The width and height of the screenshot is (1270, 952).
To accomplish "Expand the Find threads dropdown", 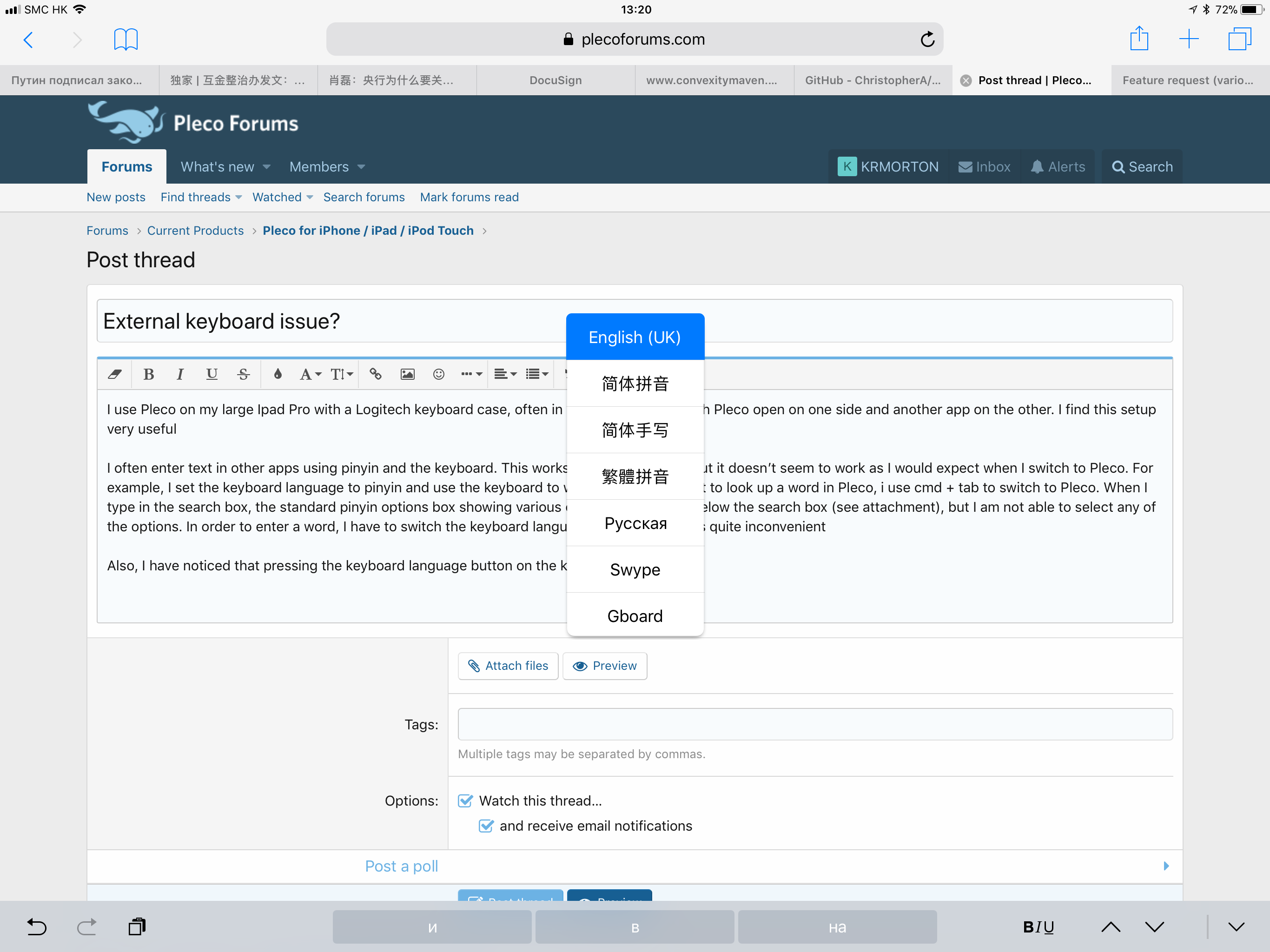I will pyautogui.click(x=239, y=198).
